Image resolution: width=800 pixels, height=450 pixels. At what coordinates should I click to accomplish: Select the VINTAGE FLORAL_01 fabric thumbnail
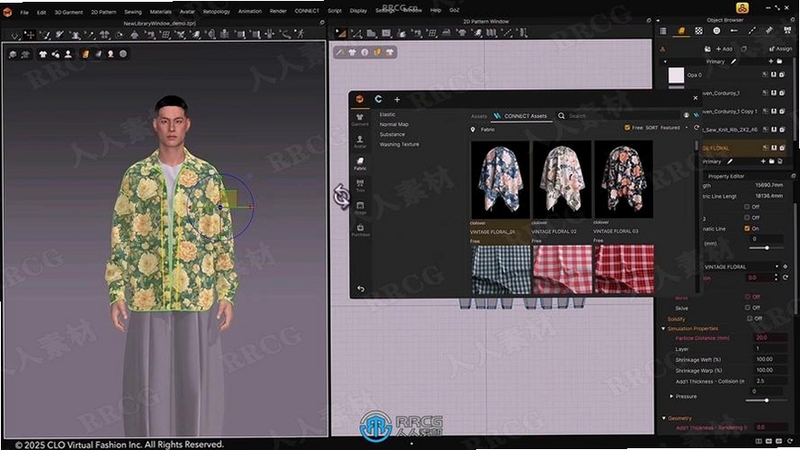[x=500, y=180]
